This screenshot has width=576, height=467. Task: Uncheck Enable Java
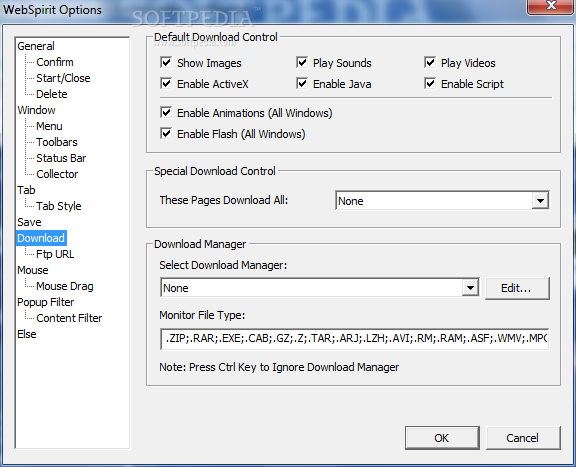[302, 84]
